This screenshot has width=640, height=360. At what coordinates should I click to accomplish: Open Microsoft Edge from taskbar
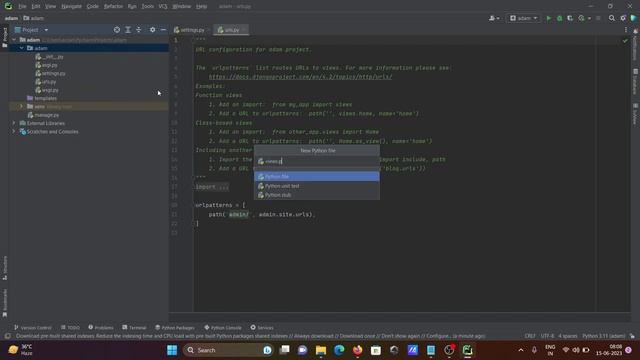pyautogui.click(x=339, y=350)
